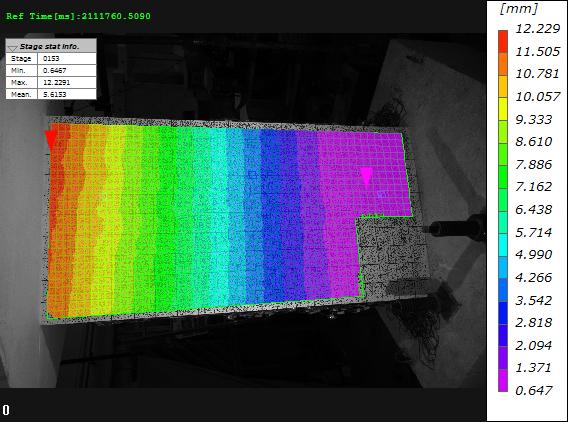The height and width of the screenshot is (422, 568).
Task: Click the magenta minimum displacement marker
Action: click(x=367, y=175)
